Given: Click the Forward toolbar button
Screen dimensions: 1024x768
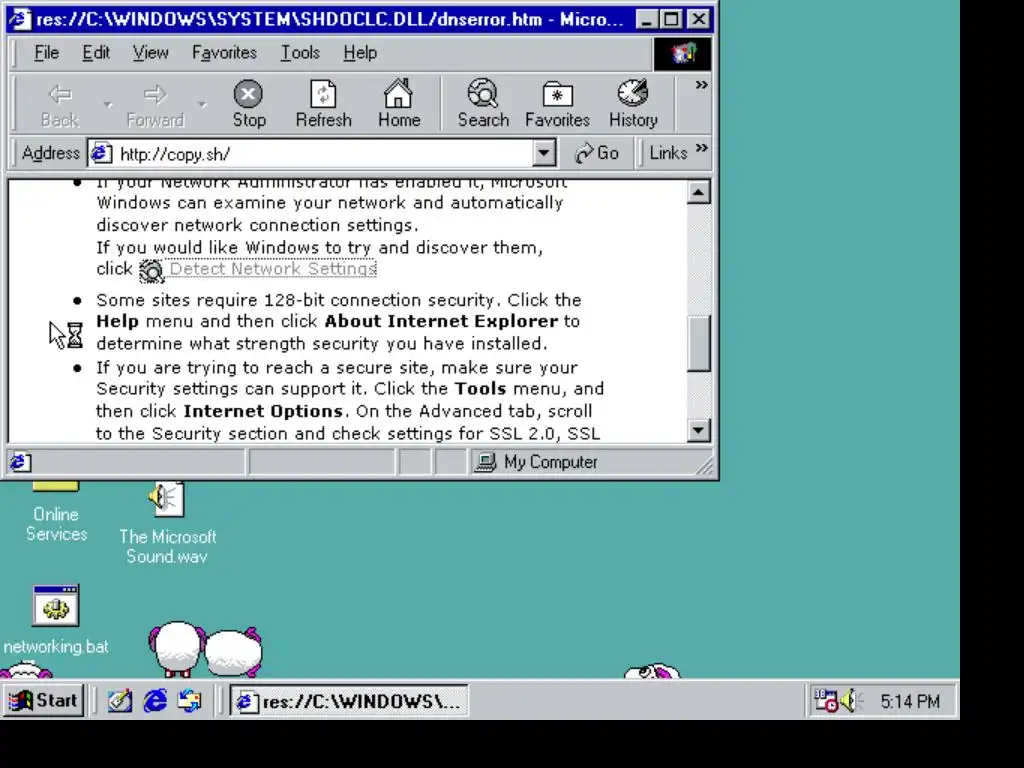Looking at the screenshot, I should [155, 104].
